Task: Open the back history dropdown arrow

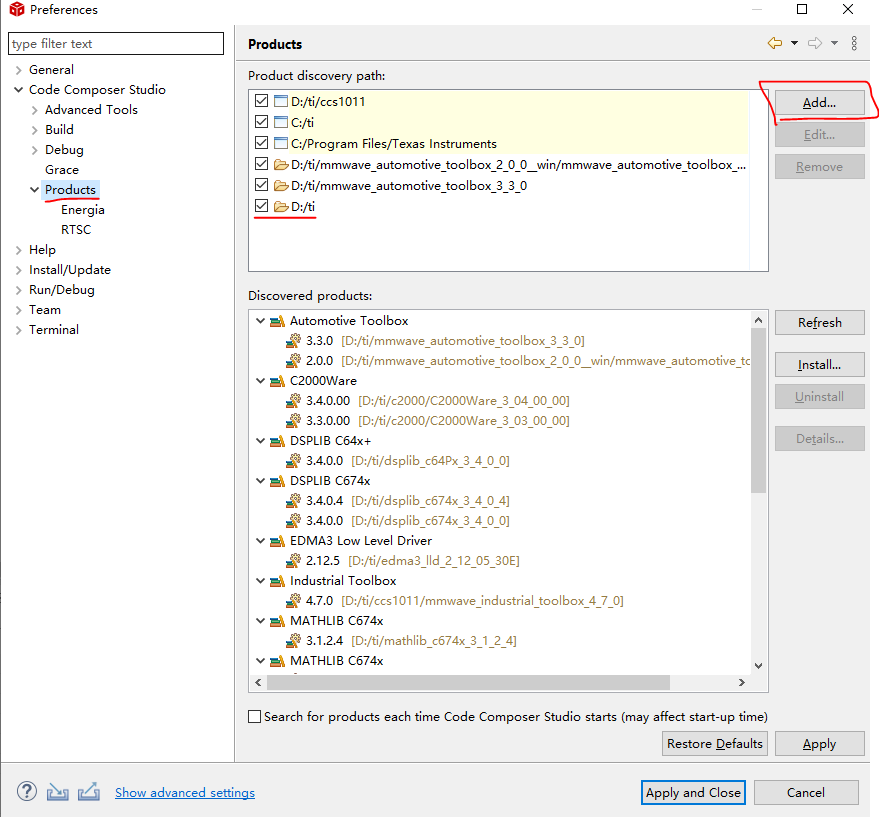Action: [794, 43]
